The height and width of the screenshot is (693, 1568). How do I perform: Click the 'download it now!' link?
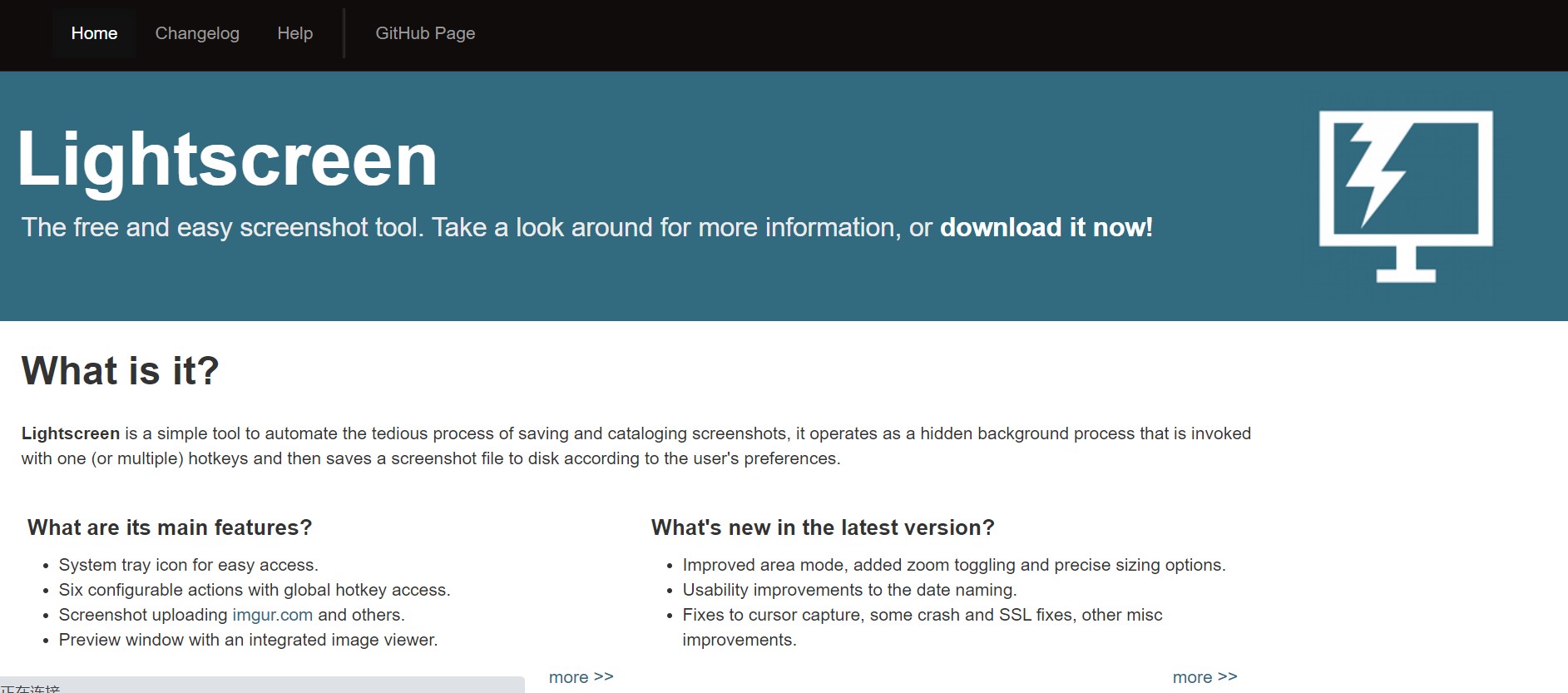(1046, 227)
